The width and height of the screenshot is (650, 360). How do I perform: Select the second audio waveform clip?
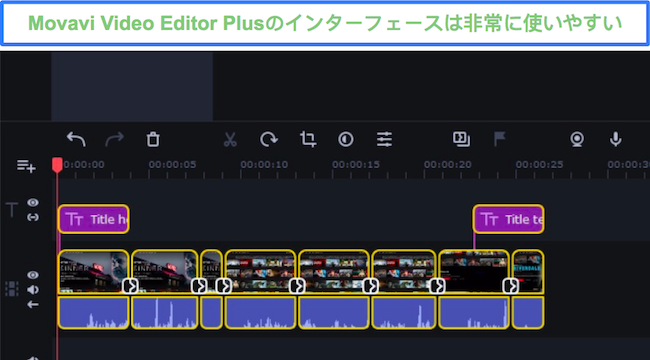(x=165, y=313)
